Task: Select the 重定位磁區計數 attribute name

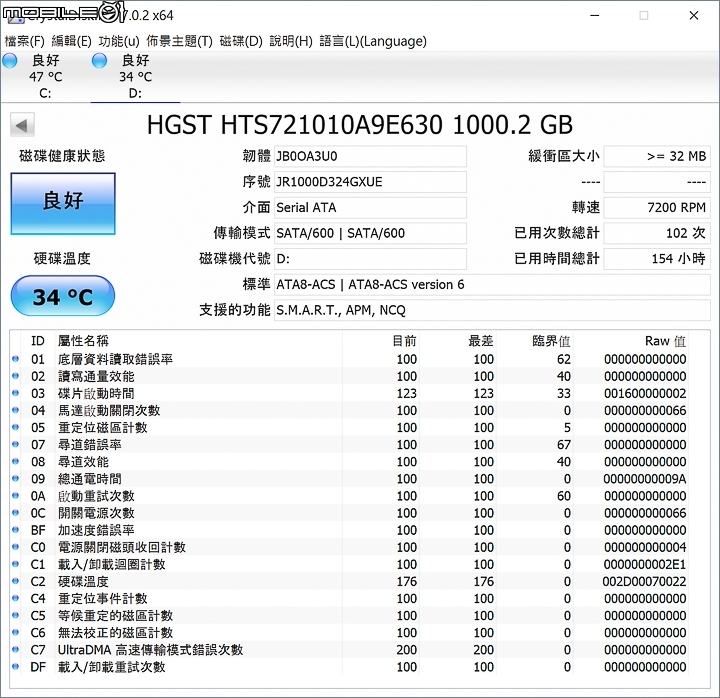Action: [102, 428]
